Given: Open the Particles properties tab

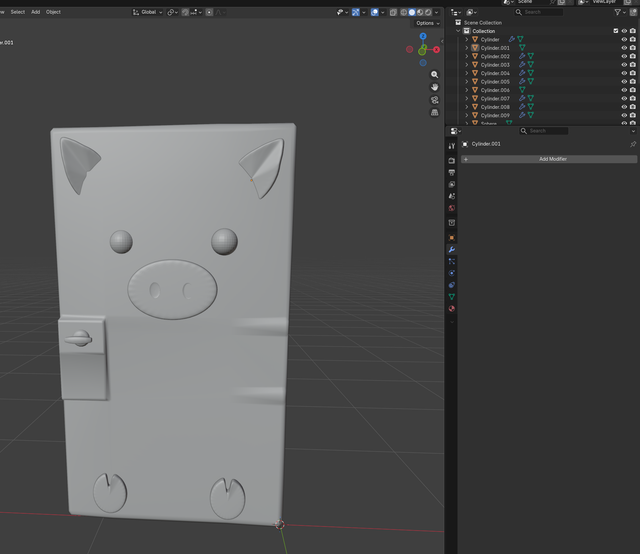Looking at the screenshot, I should (451, 261).
